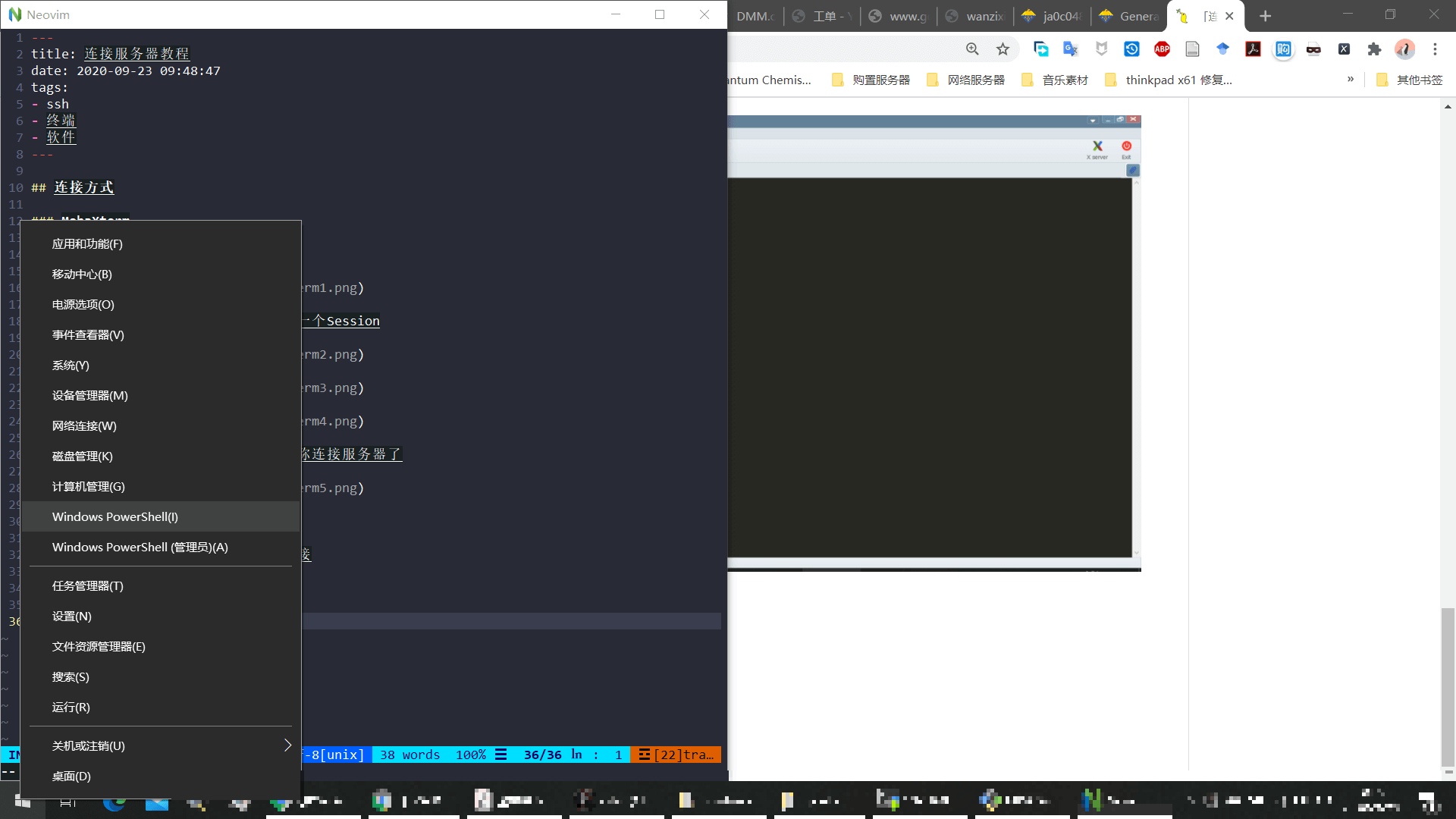Click the blue graduation-cap extension icon
Image resolution: width=1456 pixels, height=819 pixels.
(x=1222, y=49)
